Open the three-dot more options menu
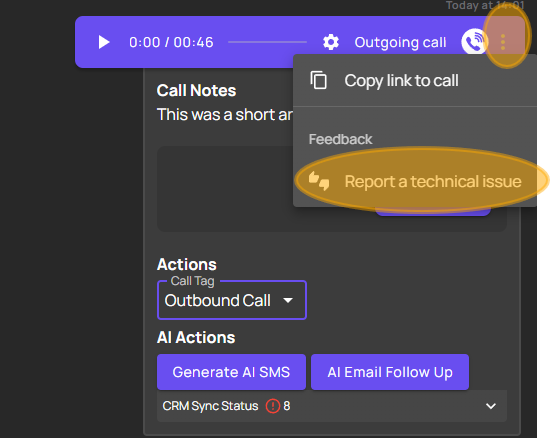551x438 pixels. [x=503, y=42]
